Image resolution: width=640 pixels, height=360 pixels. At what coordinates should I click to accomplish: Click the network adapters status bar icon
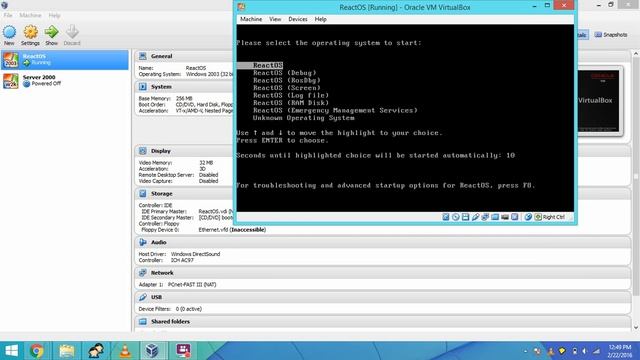point(485,217)
